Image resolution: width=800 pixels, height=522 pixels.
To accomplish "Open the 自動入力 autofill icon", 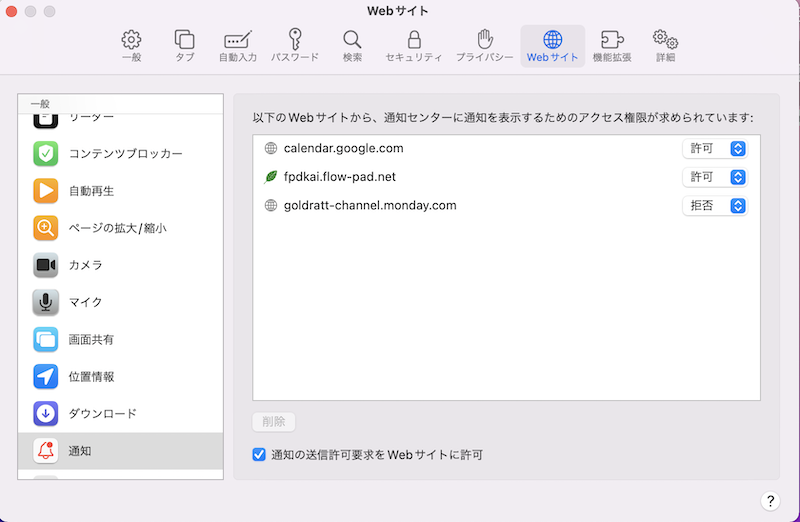I will 238,40.
